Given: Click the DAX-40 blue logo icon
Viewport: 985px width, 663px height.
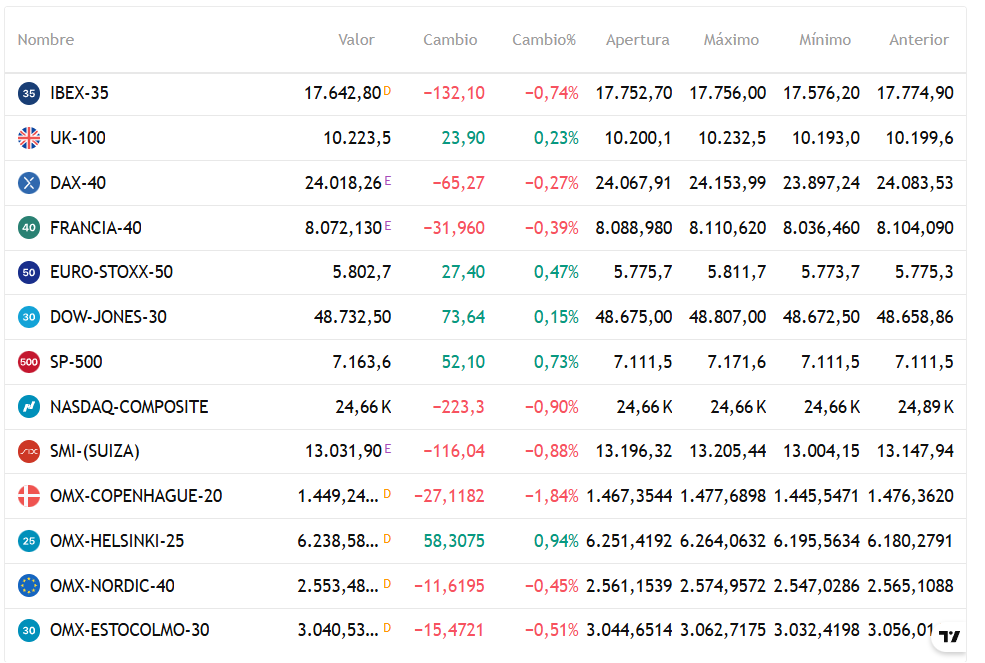Looking at the screenshot, I should 29,183.
